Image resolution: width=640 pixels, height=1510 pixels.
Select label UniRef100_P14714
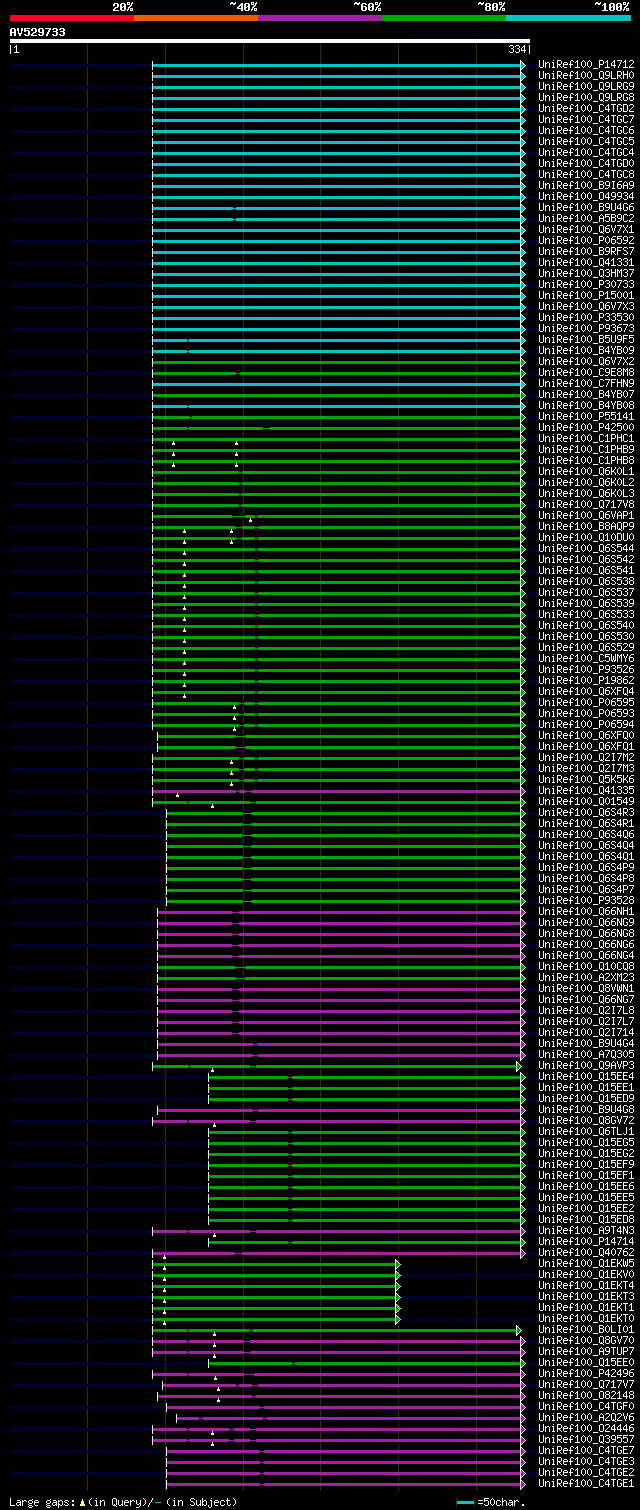coord(586,1241)
